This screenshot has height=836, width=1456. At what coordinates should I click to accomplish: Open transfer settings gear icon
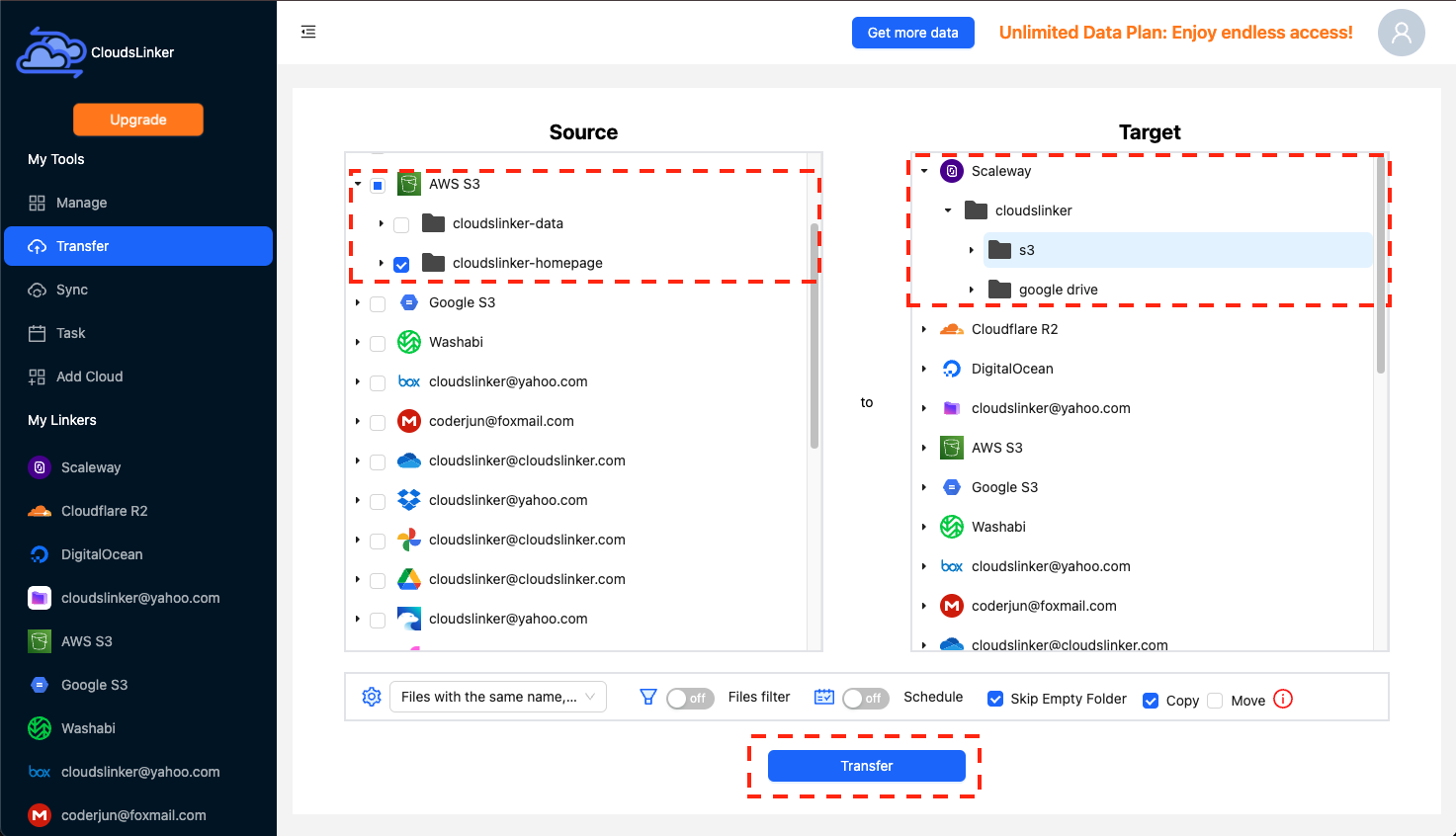372,697
